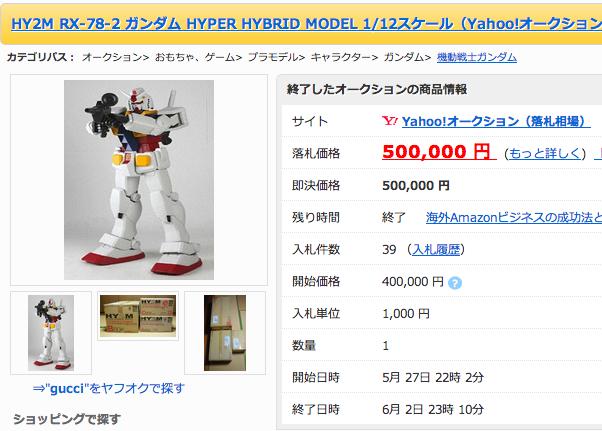
Task: Click the 海外Amazonビジネスの成功法 ad link
Action: tap(514, 218)
